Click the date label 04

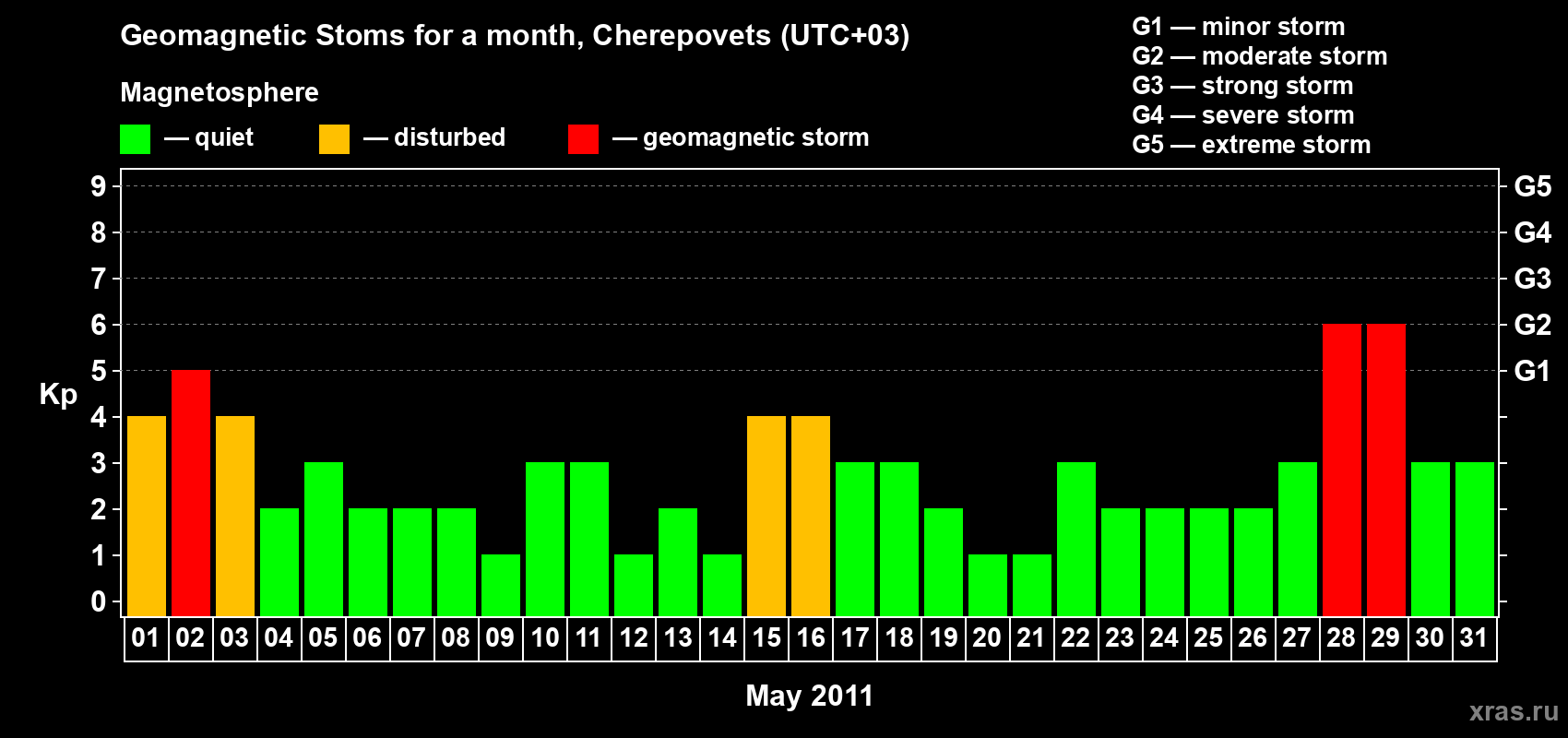click(279, 637)
